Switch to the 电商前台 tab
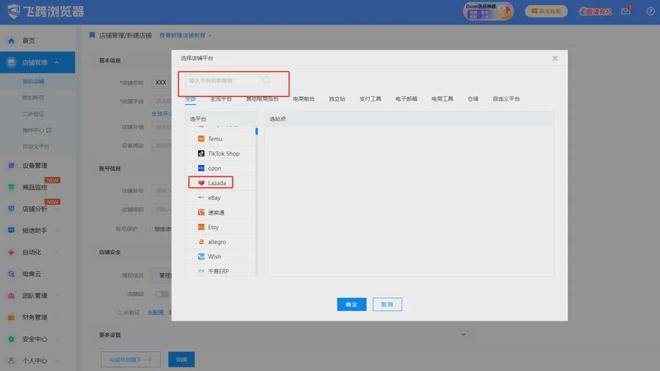 click(303, 99)
